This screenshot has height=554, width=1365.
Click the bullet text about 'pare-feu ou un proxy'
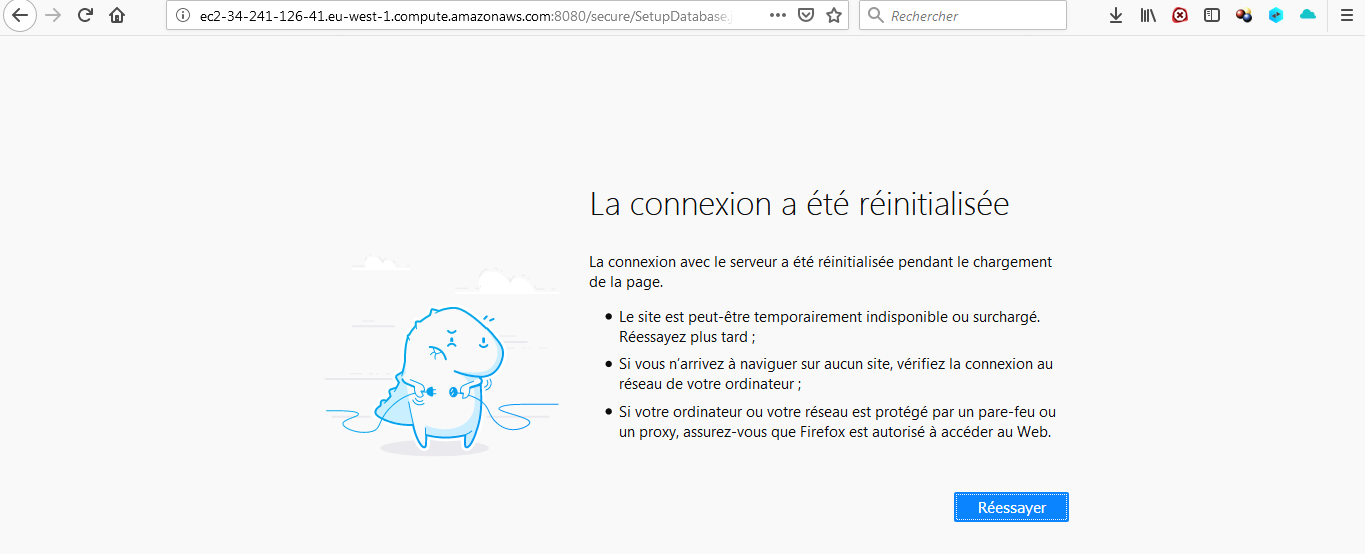(838, 422)
